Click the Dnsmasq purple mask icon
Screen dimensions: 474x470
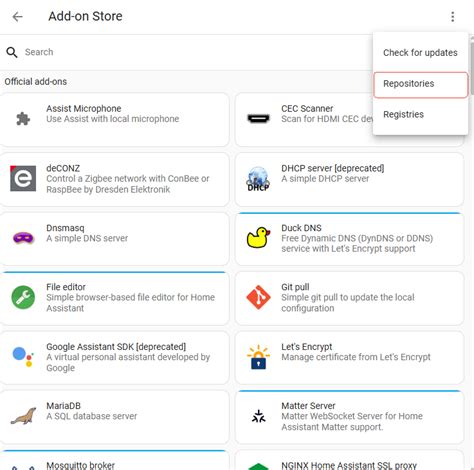tap(23, 238)
